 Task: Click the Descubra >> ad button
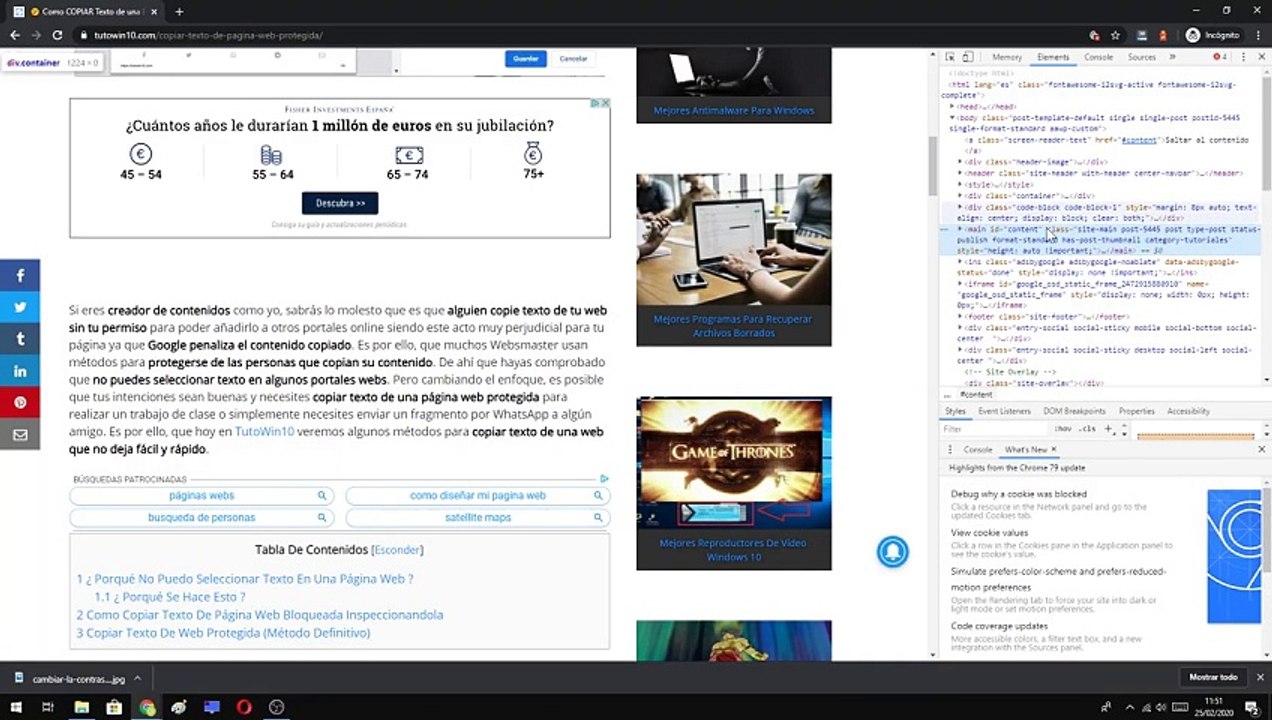[x=340, y=203]
